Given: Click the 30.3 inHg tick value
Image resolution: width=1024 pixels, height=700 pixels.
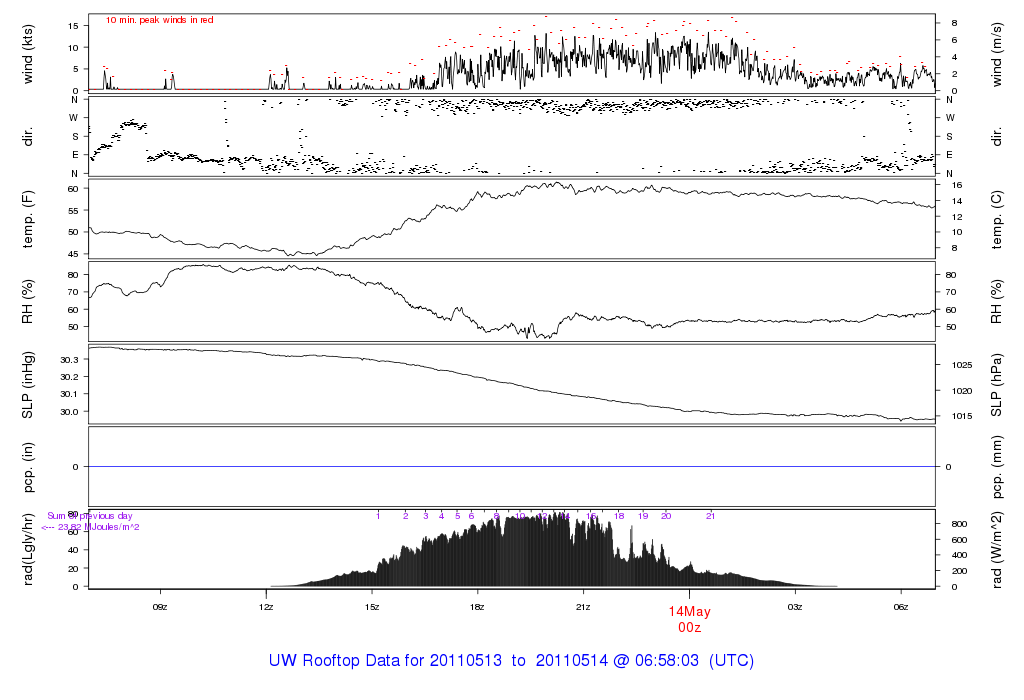Looking at the screenshot, I should point(69,360).
